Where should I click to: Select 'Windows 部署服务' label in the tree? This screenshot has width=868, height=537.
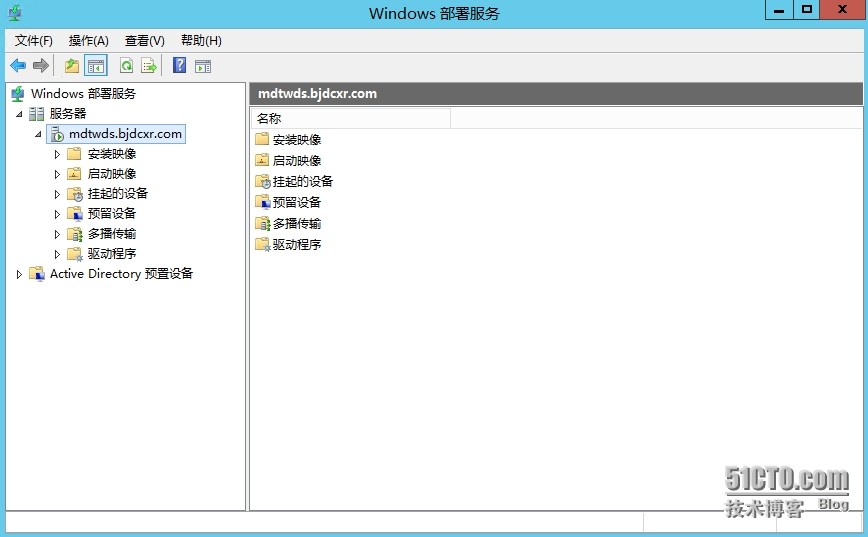coord(83,94)
